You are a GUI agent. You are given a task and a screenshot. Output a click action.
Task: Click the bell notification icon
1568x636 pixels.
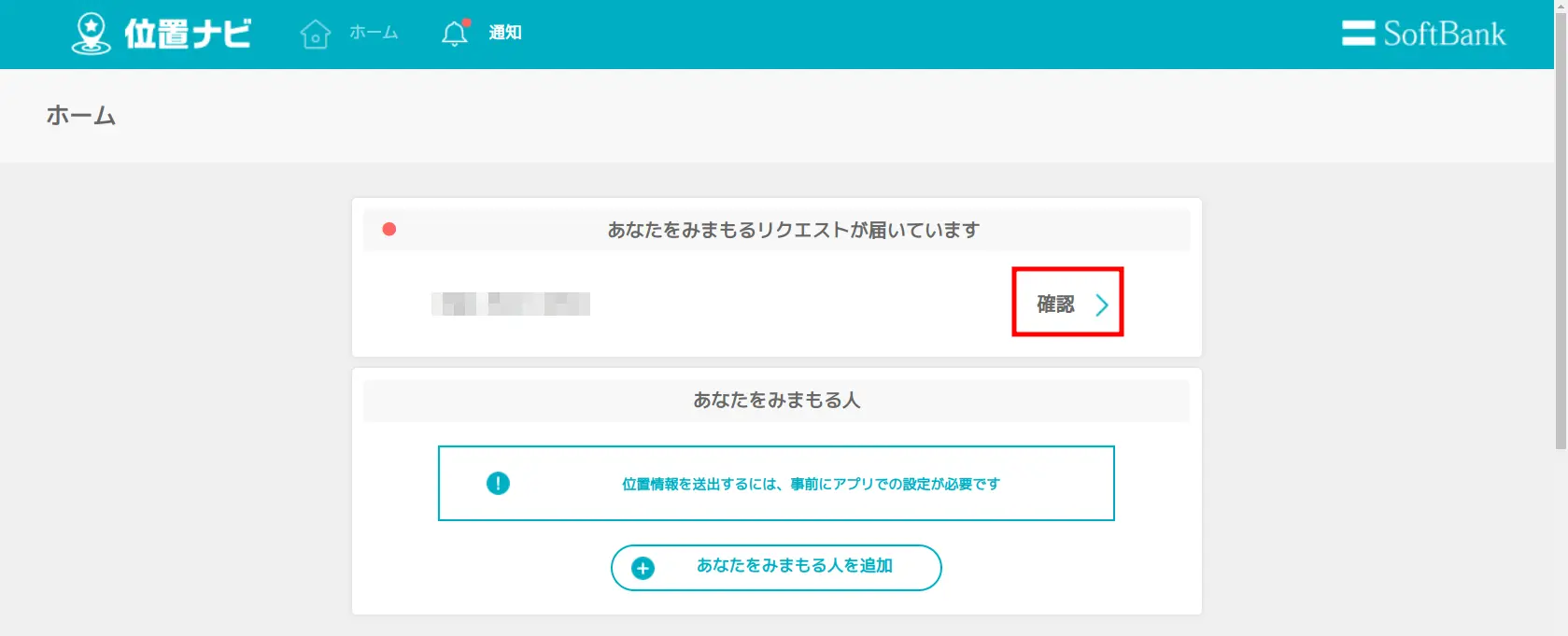click(455, 33)
